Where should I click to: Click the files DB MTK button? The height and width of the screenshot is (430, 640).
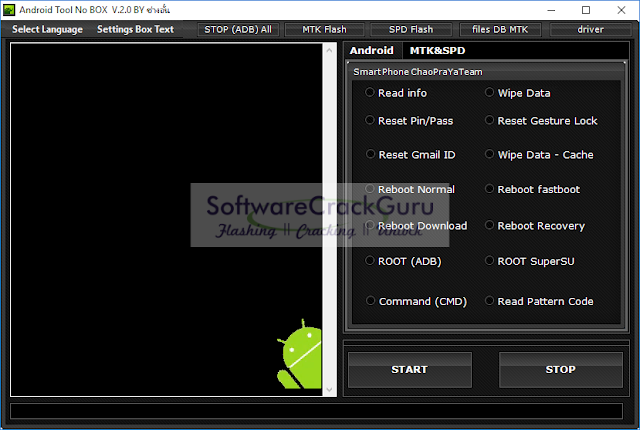(500, 29)
